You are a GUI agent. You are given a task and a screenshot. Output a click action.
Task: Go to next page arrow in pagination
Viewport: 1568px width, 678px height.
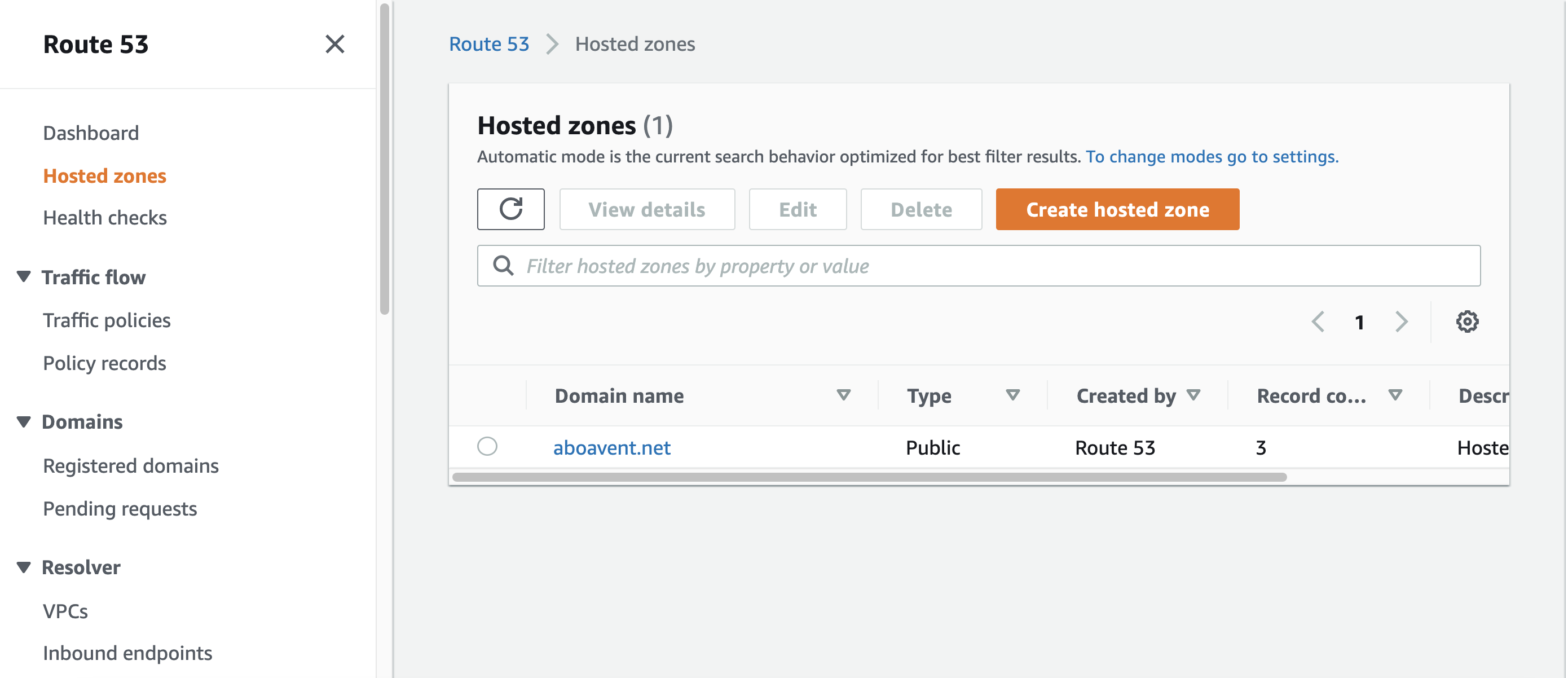click(1401, 322)
